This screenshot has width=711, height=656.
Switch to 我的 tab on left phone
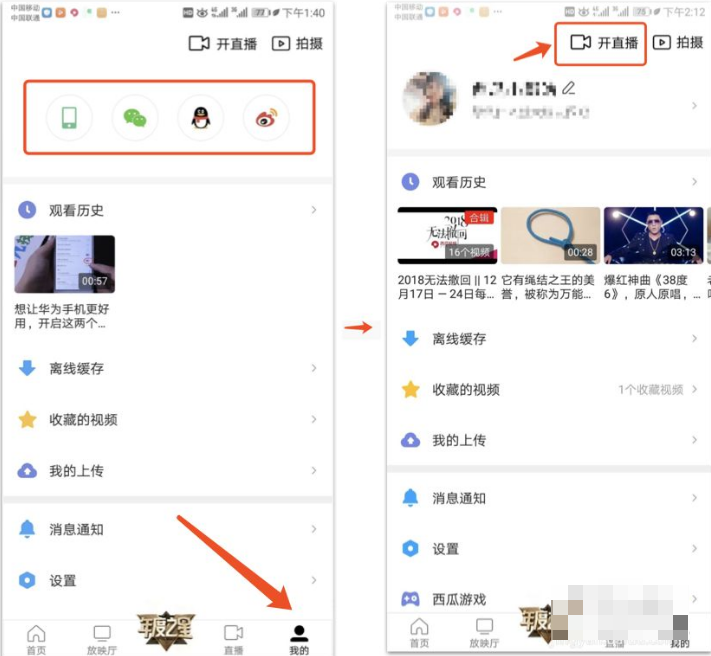click(x=298, y=638)
